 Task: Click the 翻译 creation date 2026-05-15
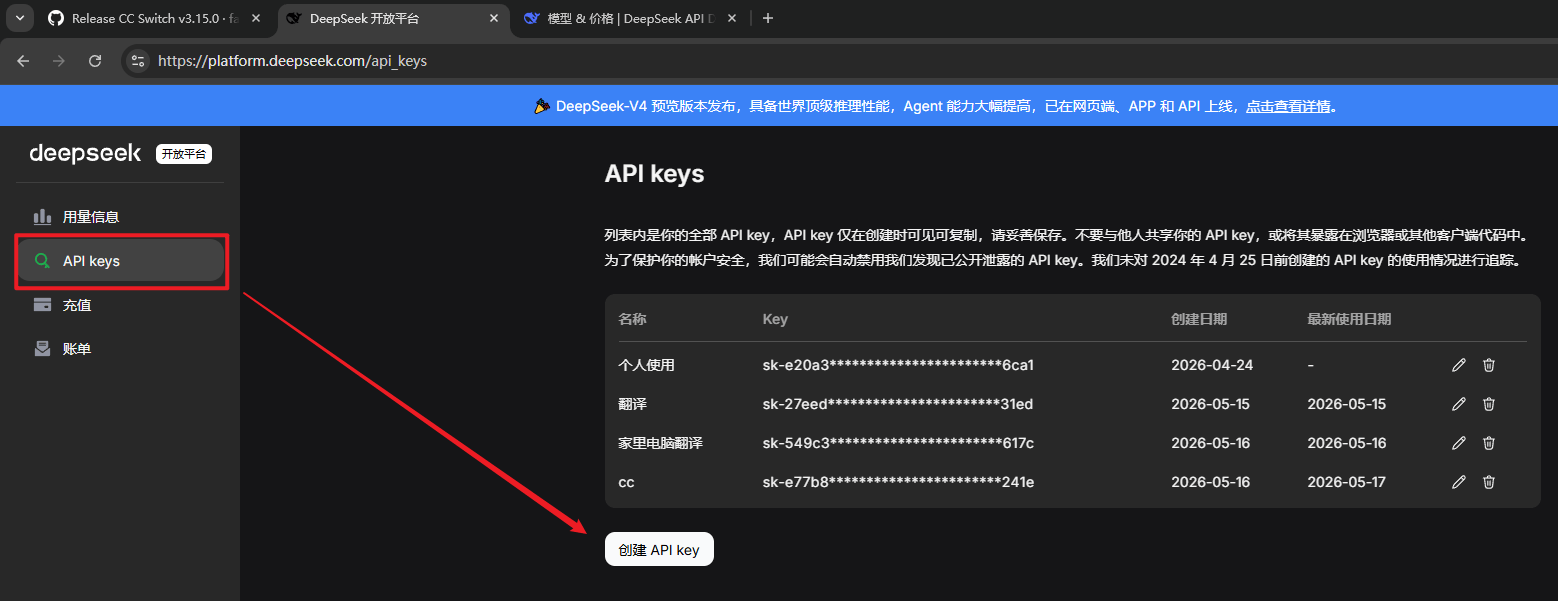click(x=1211, y=404)
